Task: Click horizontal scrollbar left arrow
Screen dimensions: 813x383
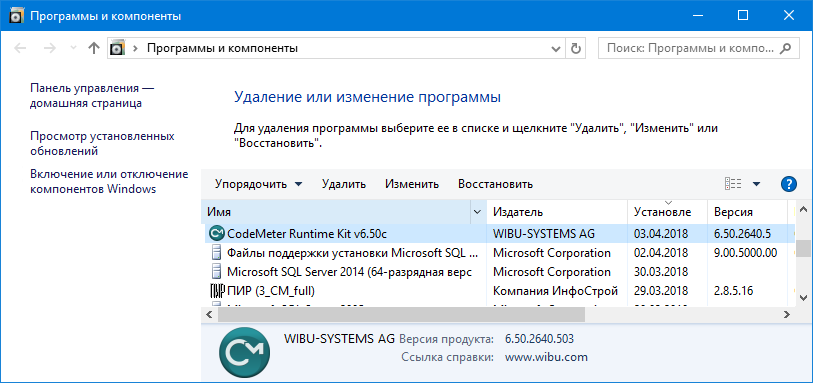Action: pyautogui.click(x=209, y=314)
